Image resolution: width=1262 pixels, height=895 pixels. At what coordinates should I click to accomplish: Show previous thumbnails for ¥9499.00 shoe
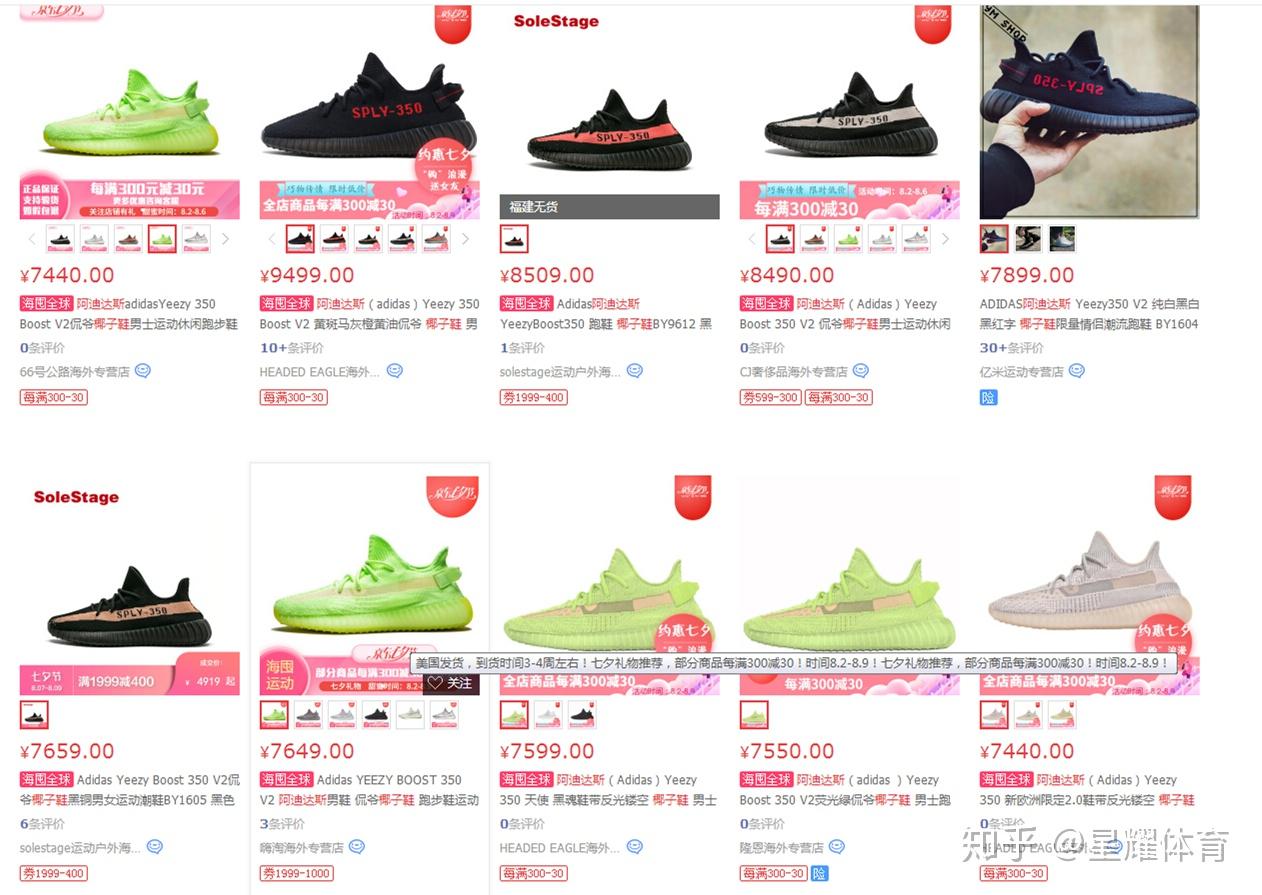coord(273,239)
